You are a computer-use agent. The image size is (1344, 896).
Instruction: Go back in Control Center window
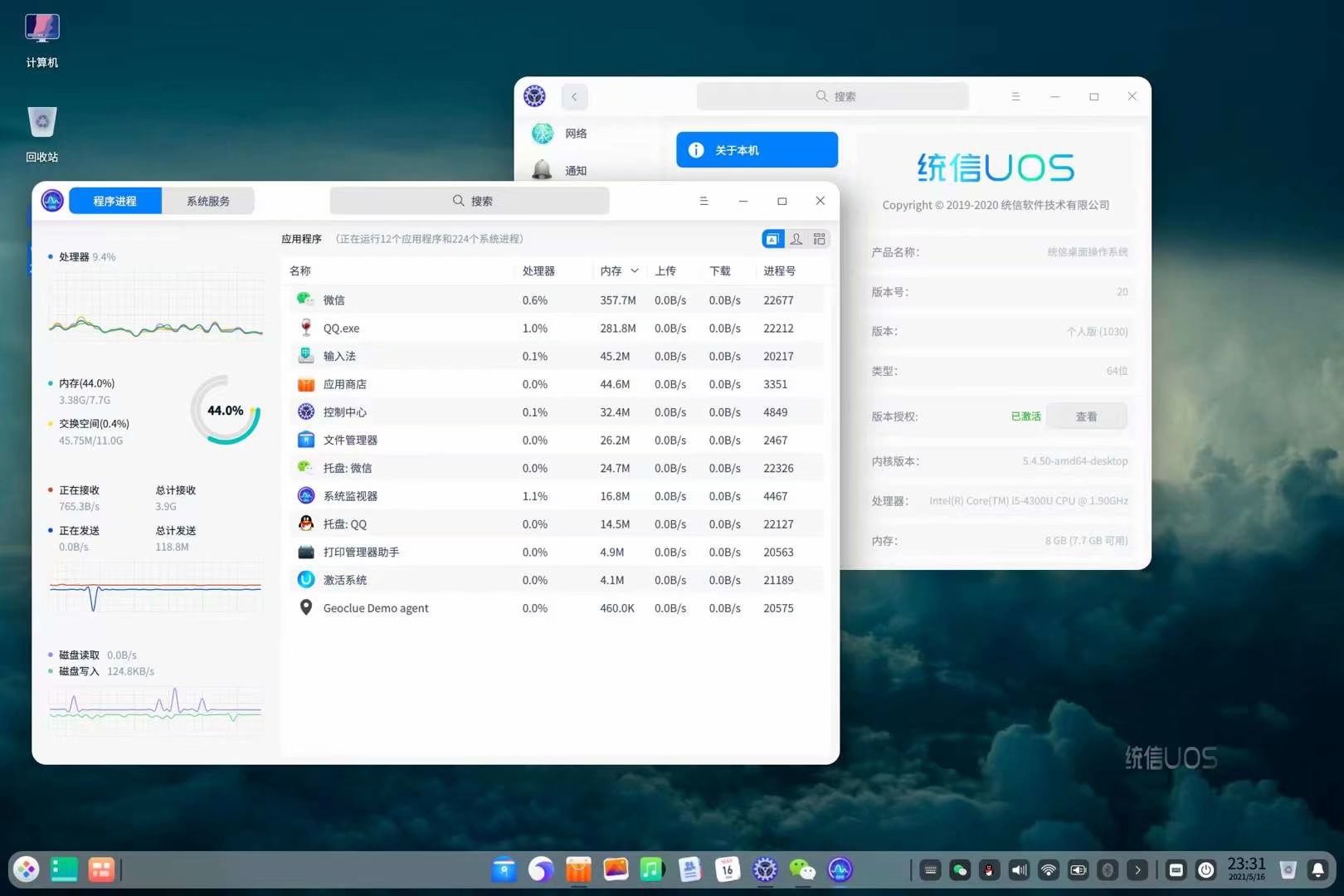click(574, 96)
